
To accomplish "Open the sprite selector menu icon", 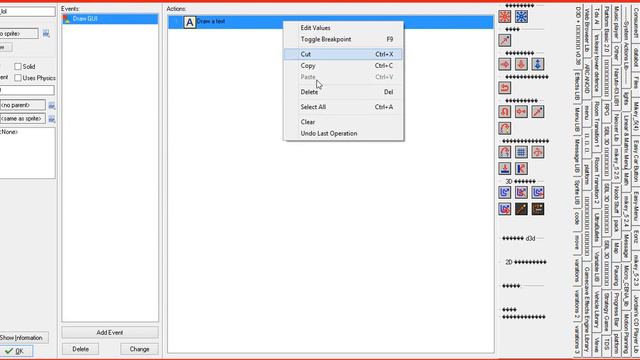I will pos(46,34).
